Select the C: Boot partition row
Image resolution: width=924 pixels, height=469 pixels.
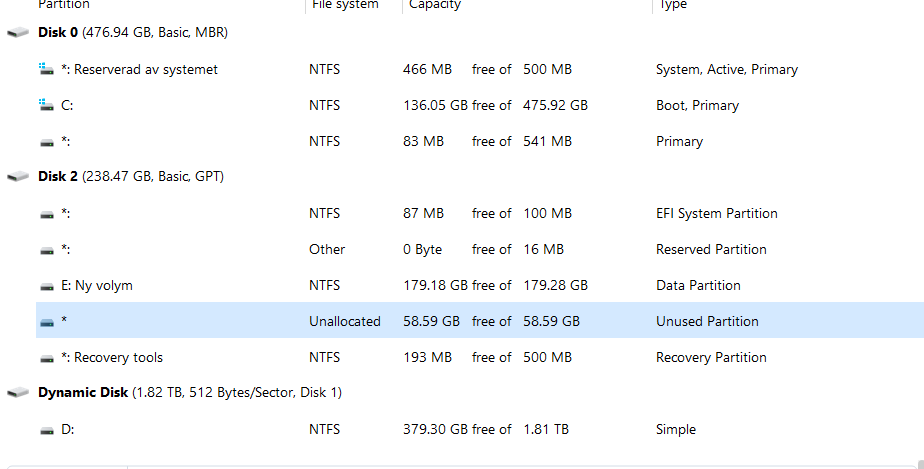(x=480, y=105)
